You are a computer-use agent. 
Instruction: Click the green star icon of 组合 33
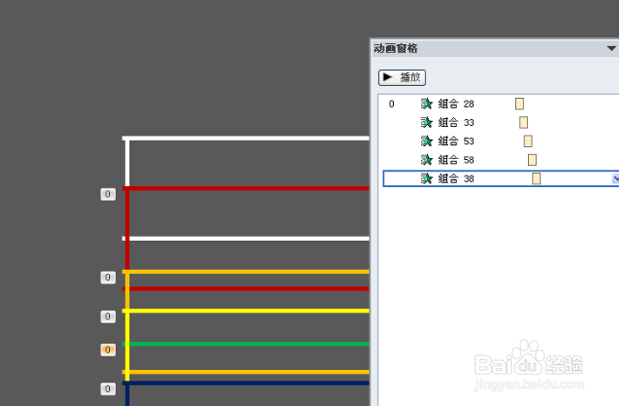426,122
